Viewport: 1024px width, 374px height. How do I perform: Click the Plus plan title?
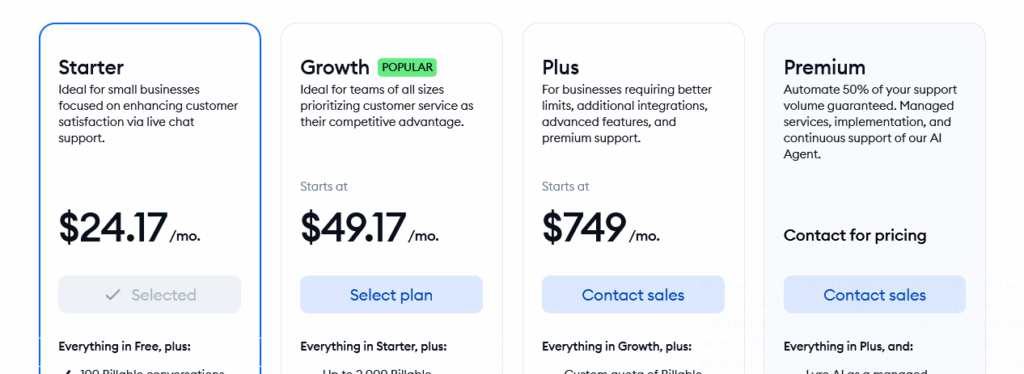(560, 67)
